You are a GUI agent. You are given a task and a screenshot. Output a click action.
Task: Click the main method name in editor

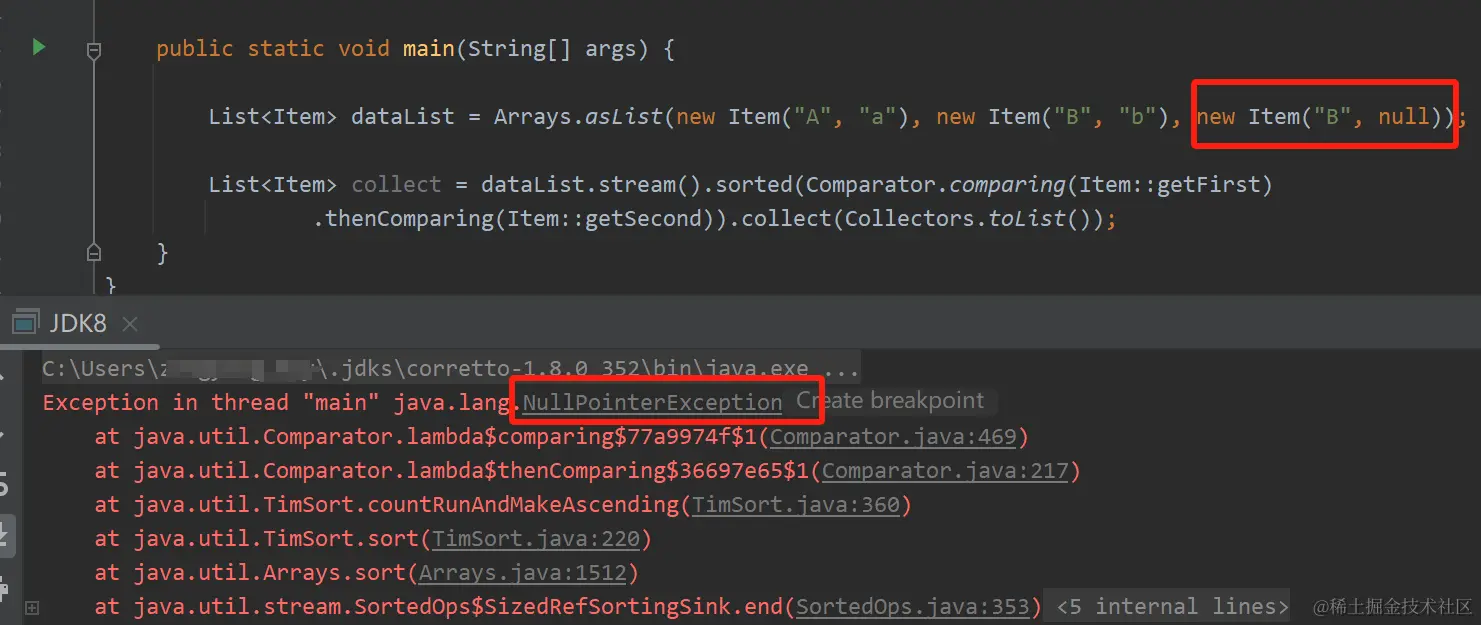pos(429,48)
